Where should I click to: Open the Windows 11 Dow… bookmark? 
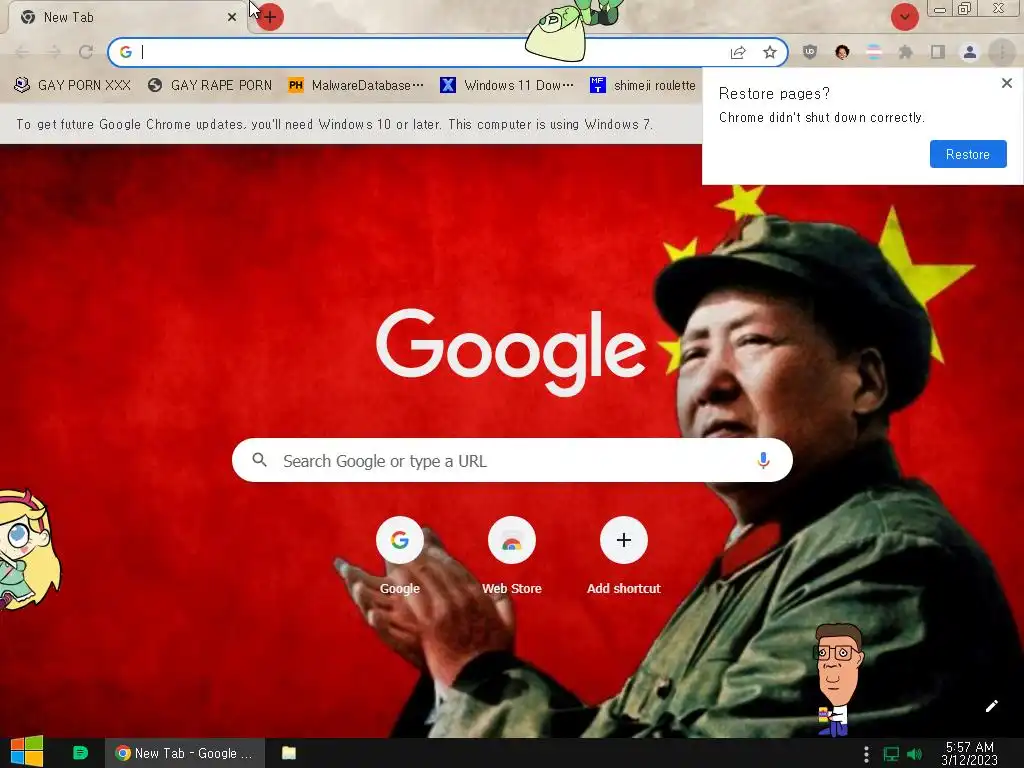point(507,86)
